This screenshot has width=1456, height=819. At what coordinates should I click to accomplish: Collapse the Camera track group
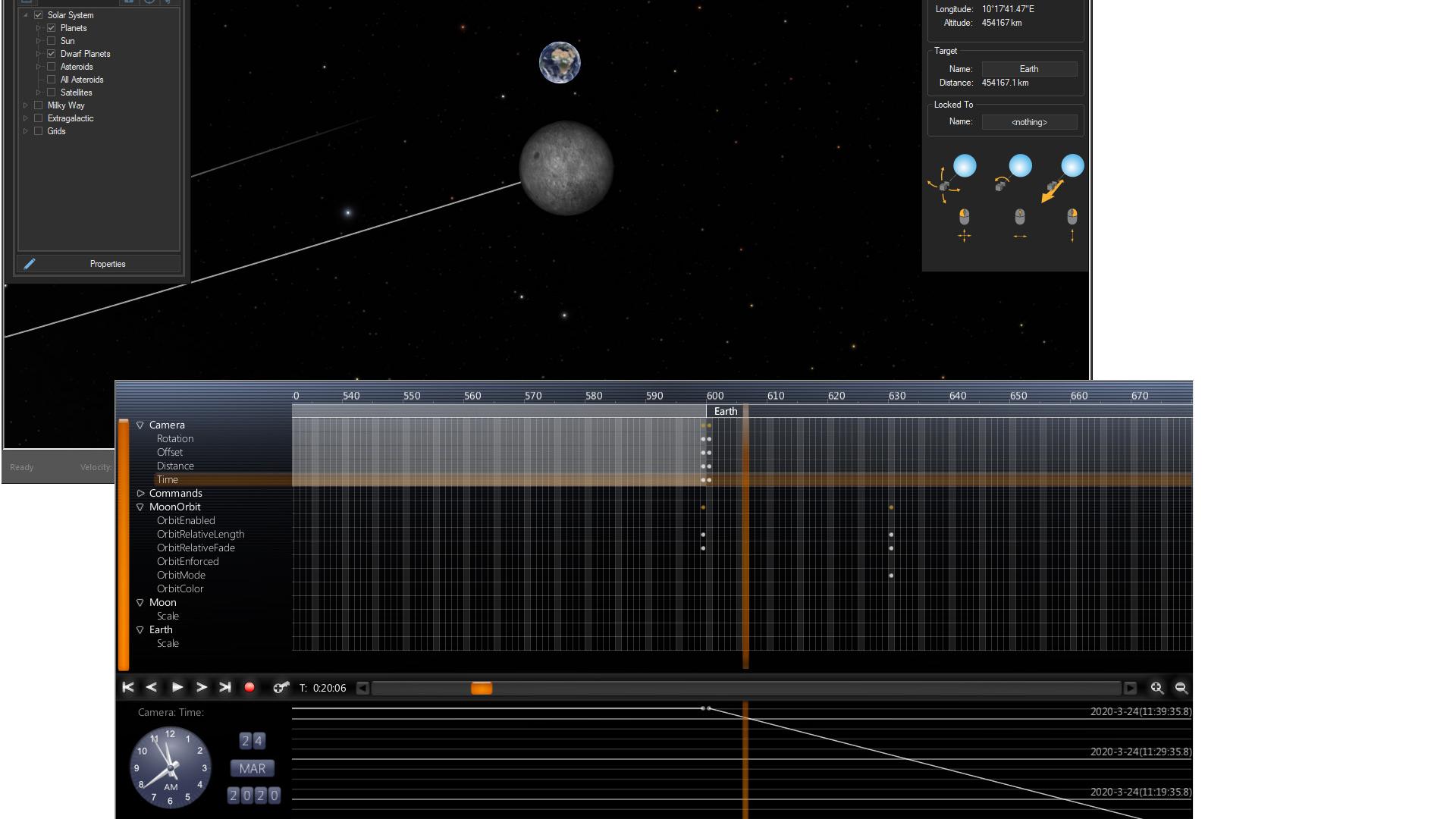click(140, 425)
